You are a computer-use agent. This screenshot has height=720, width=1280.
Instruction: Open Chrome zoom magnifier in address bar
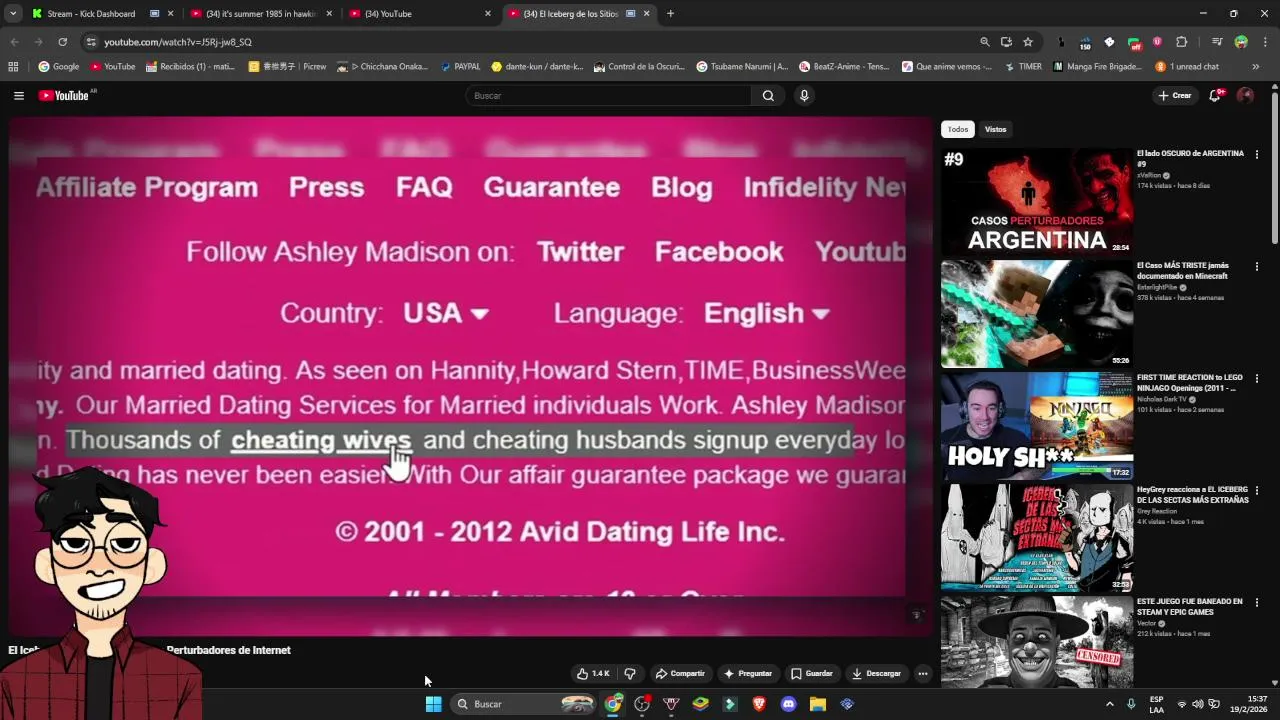click(985, 42)
